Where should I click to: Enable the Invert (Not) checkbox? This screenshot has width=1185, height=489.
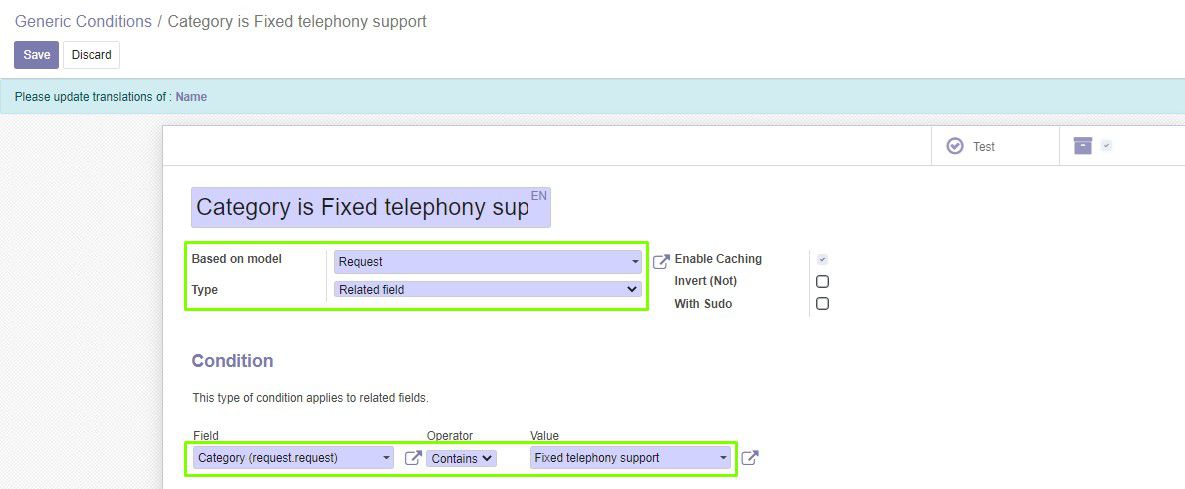[822, 281]
